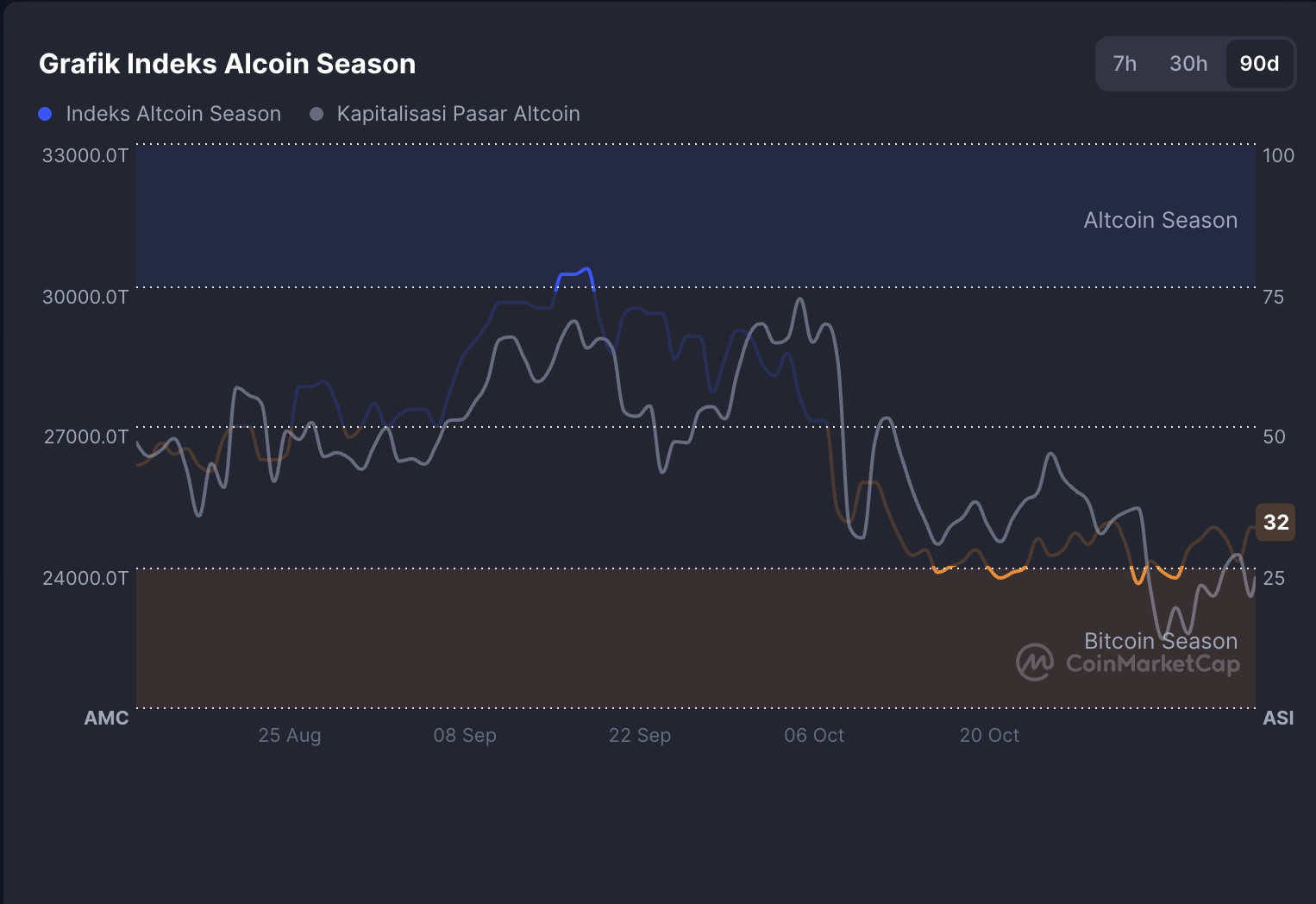Viewport: 1316px width, 904px height.
Task: Click the 08 Sep date label
Action: pos(465,735)
